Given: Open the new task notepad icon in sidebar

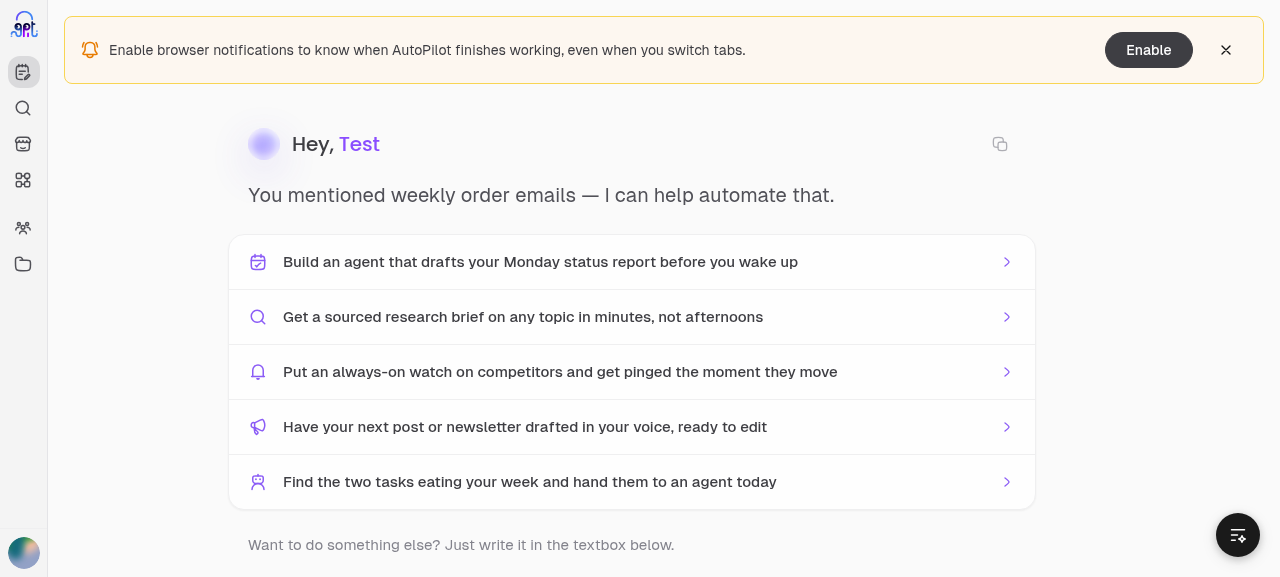Looking at the screenshot, I should 23,72.
